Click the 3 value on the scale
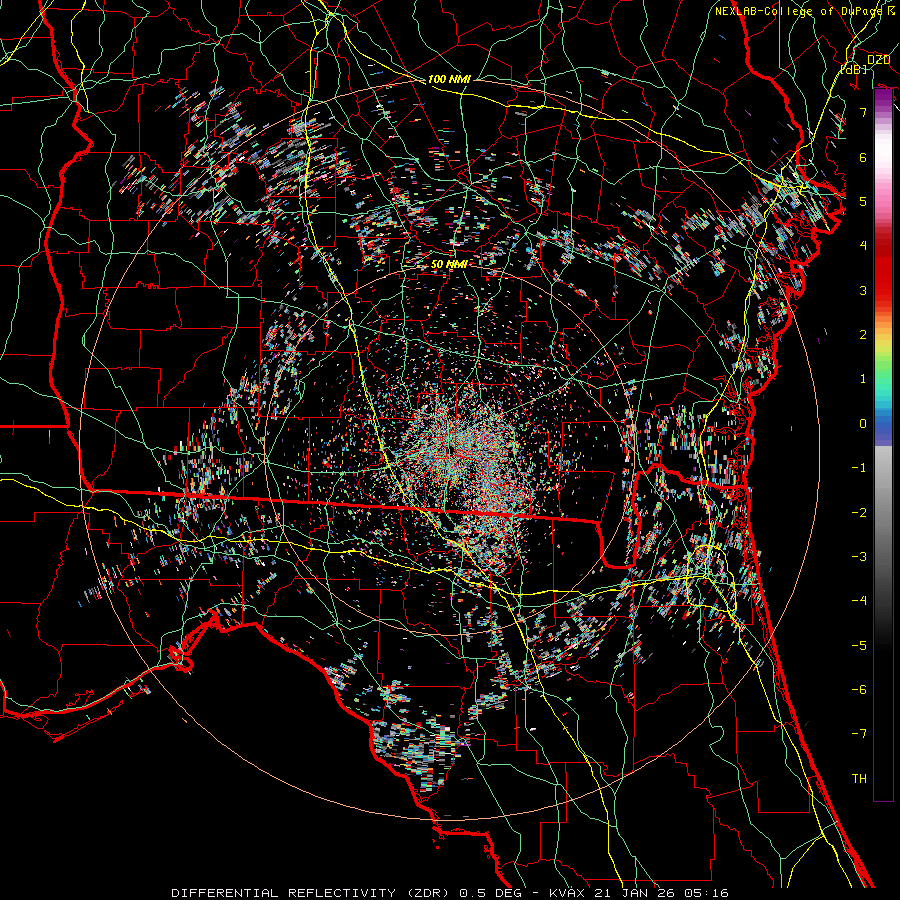900x900 pixels. (x=863, y=290)
